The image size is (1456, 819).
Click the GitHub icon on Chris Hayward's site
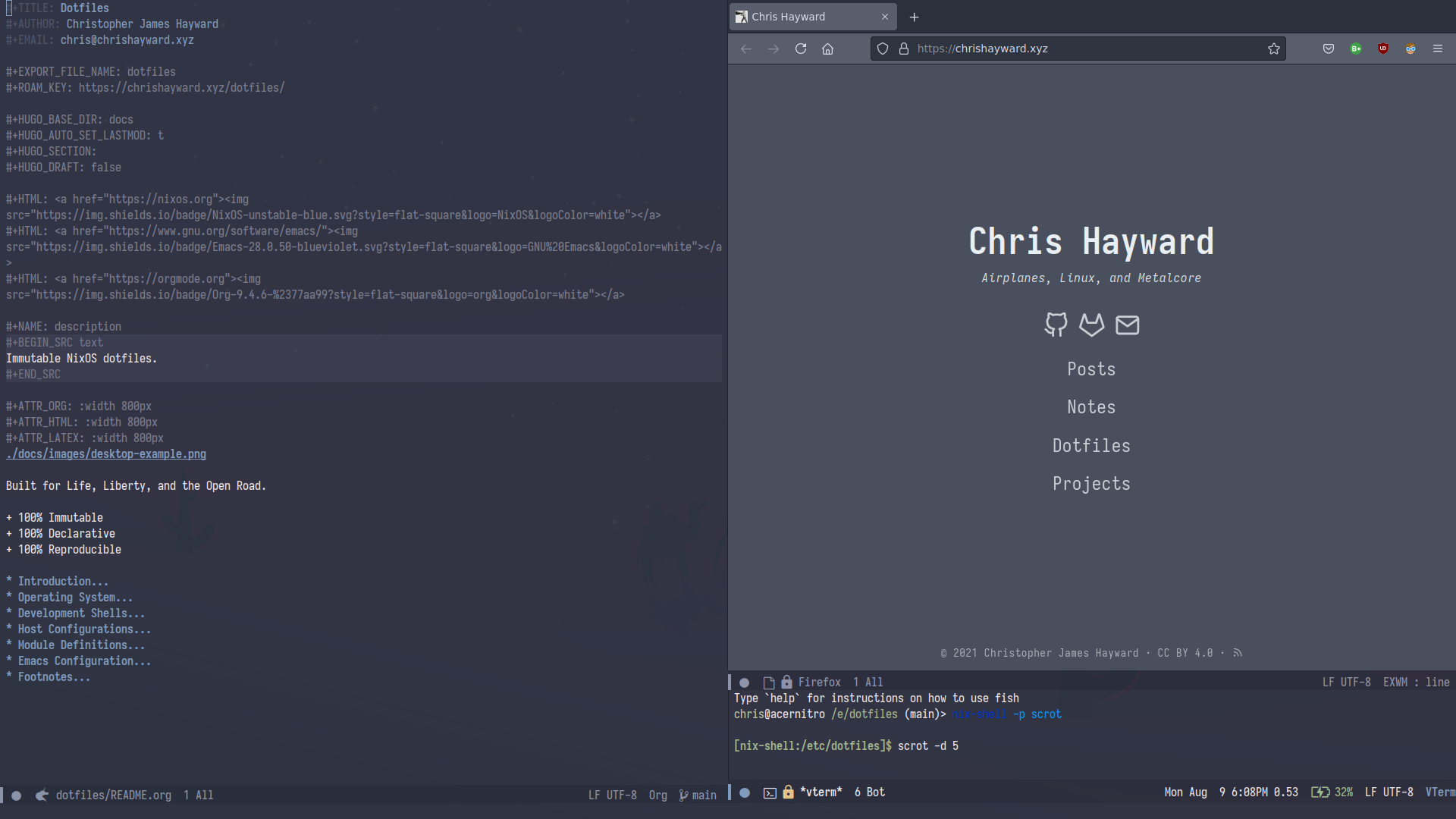1056,324
